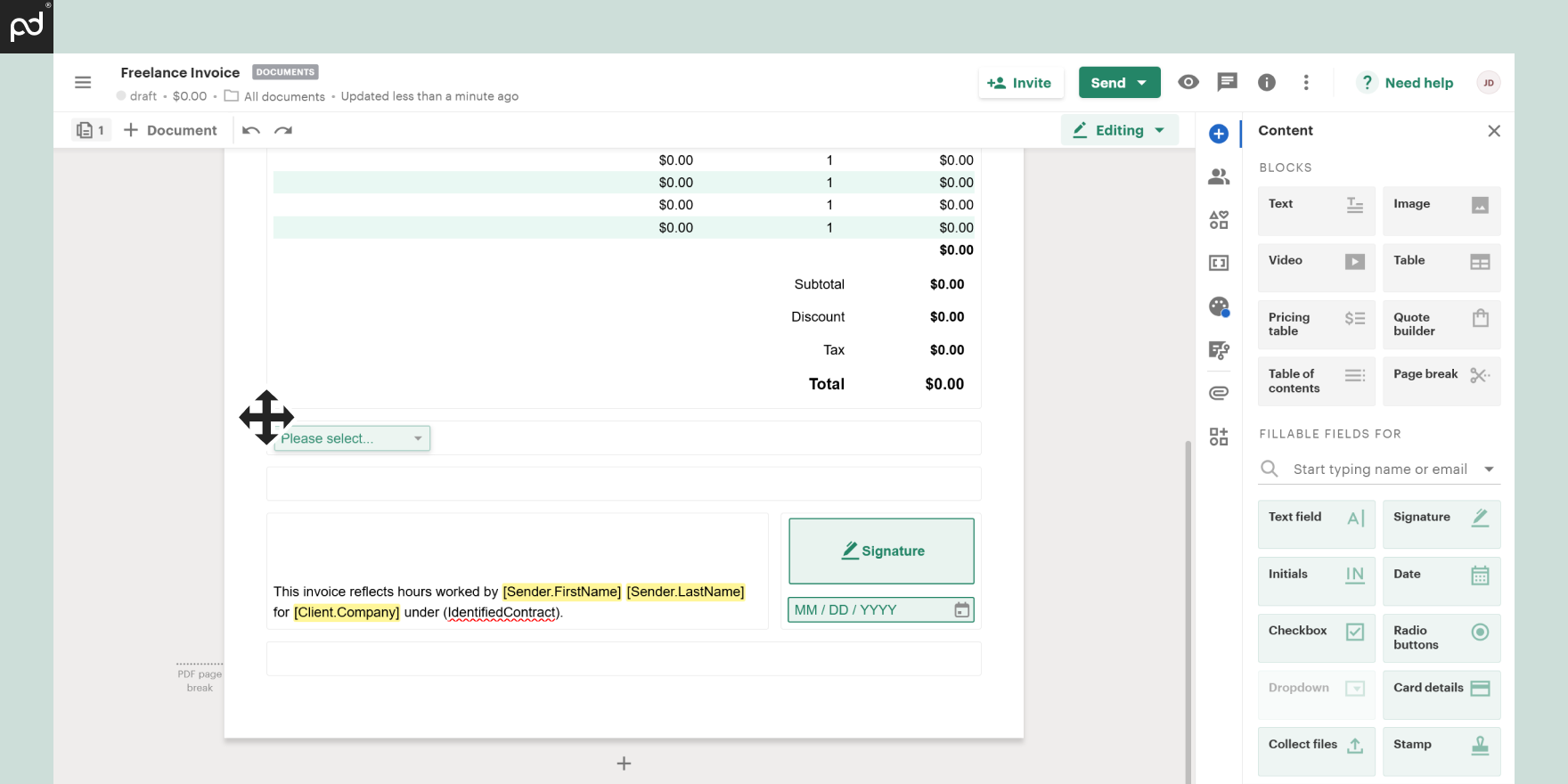Screen dimensions: 1568x784
Task: Add a Stamp field
Action: [x=1441, y=752]
